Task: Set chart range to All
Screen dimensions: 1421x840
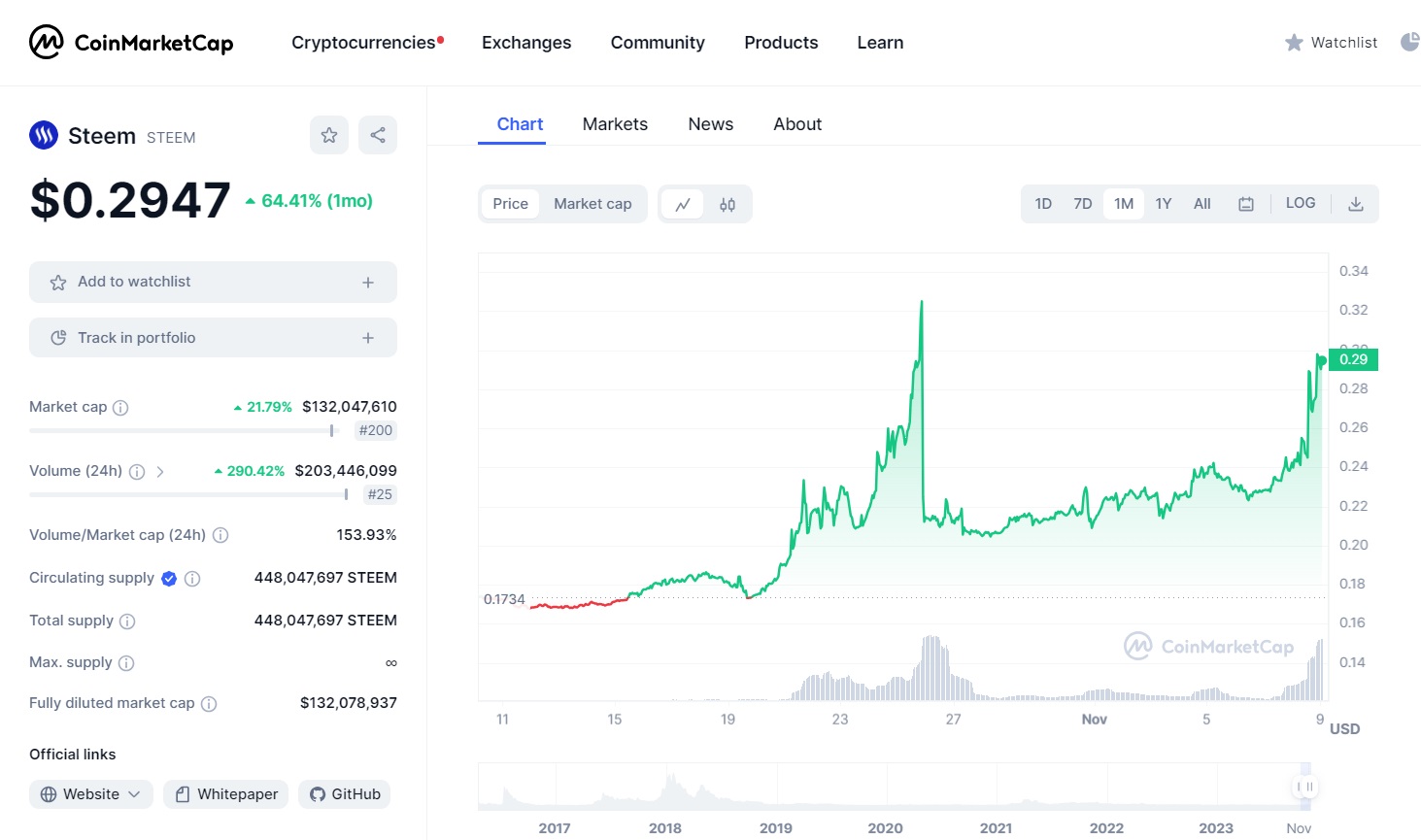Action: tap(1202, 204)
